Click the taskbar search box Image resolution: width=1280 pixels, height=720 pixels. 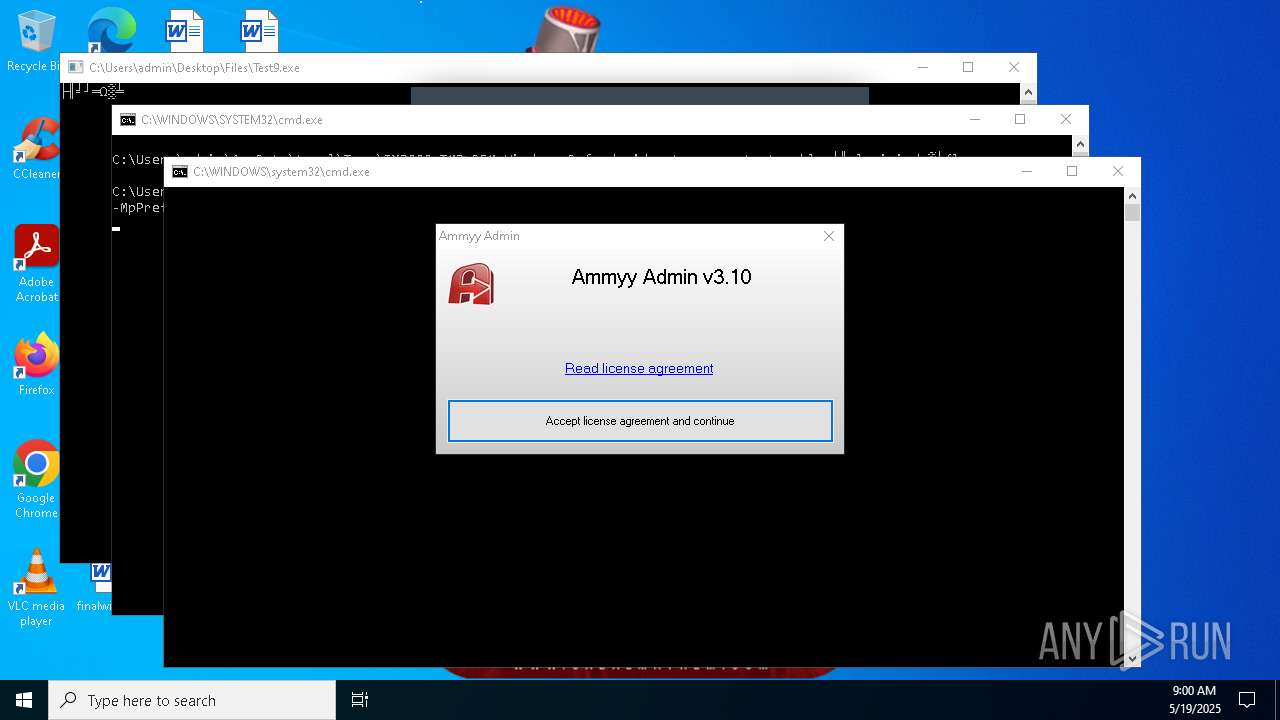pyautogui.click(x=192, y=700)
